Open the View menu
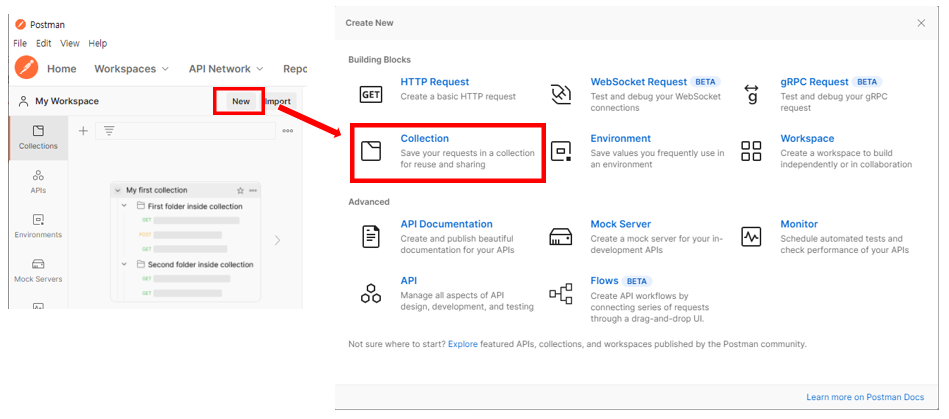Screen dimensions: 949x419 pos(70,44)
